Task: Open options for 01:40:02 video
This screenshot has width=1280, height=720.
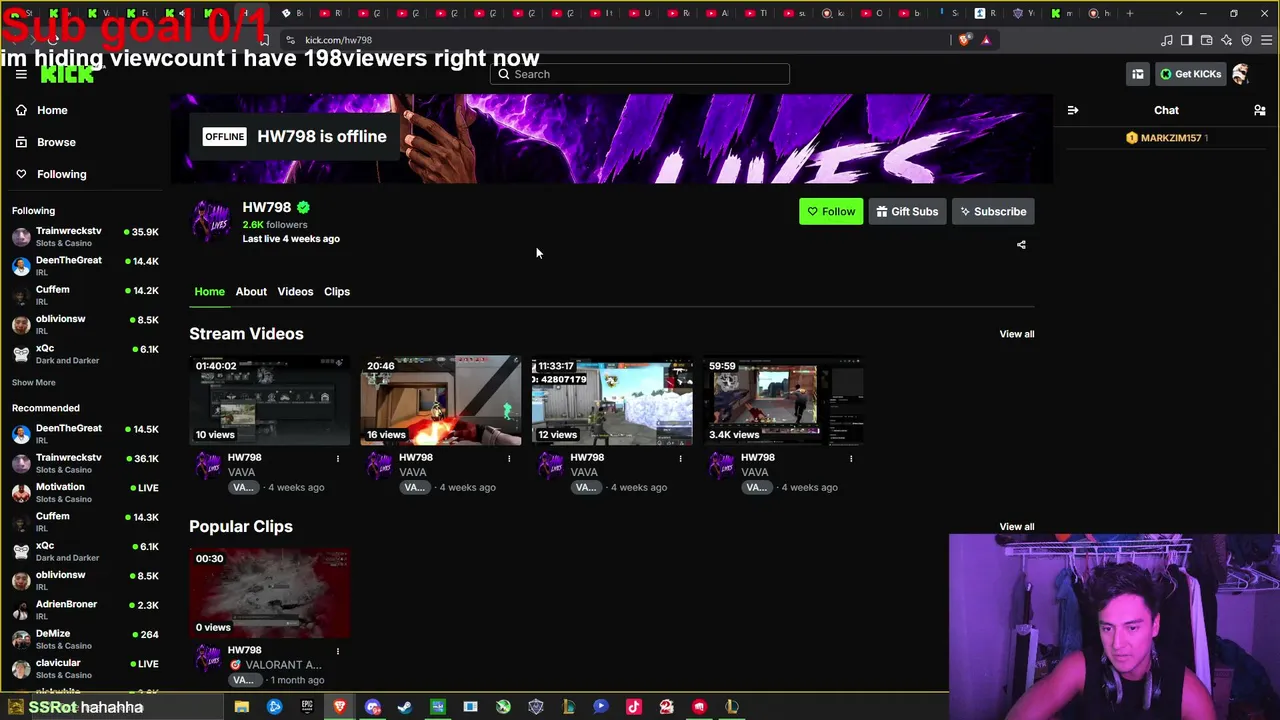Action: 338,458
